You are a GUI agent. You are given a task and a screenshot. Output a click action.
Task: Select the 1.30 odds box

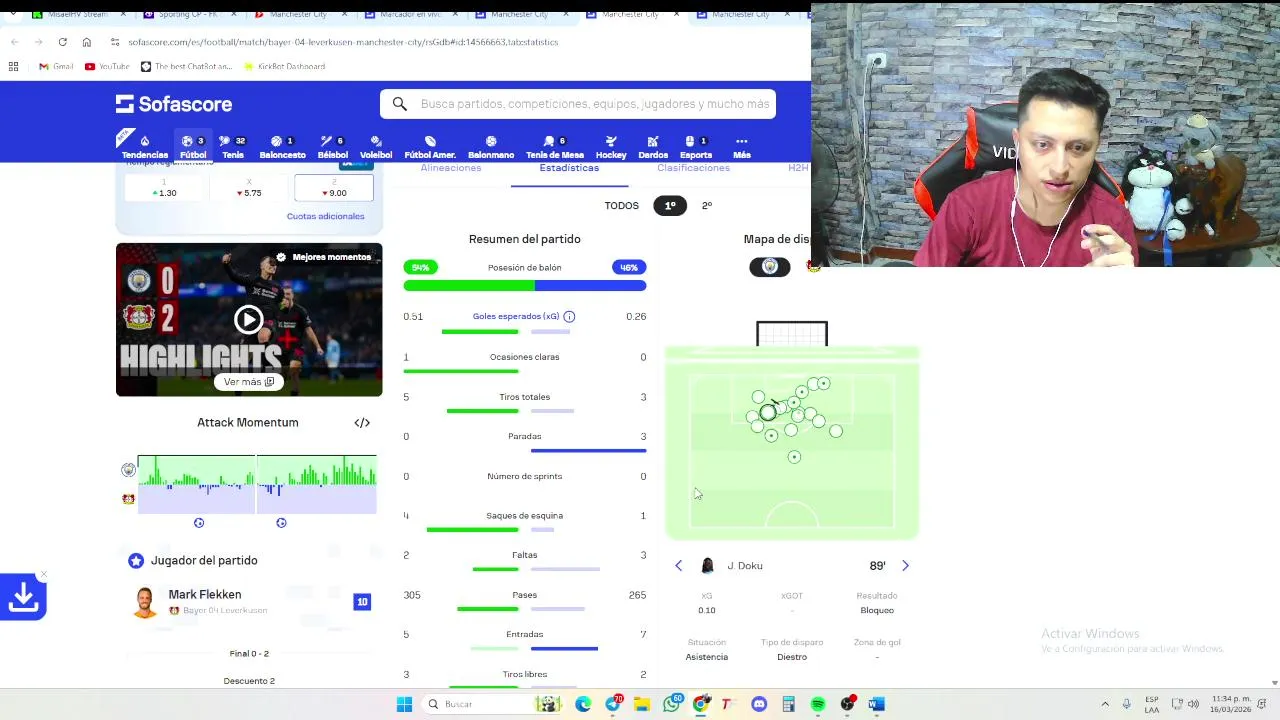[x=164, y=189]
